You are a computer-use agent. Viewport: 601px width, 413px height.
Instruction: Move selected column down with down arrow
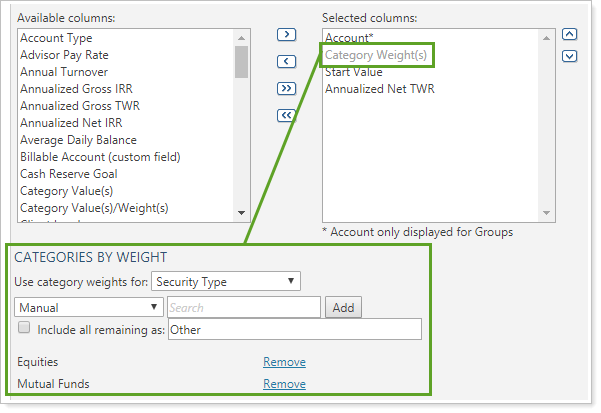pyautogui.click(x=570, y=56)
